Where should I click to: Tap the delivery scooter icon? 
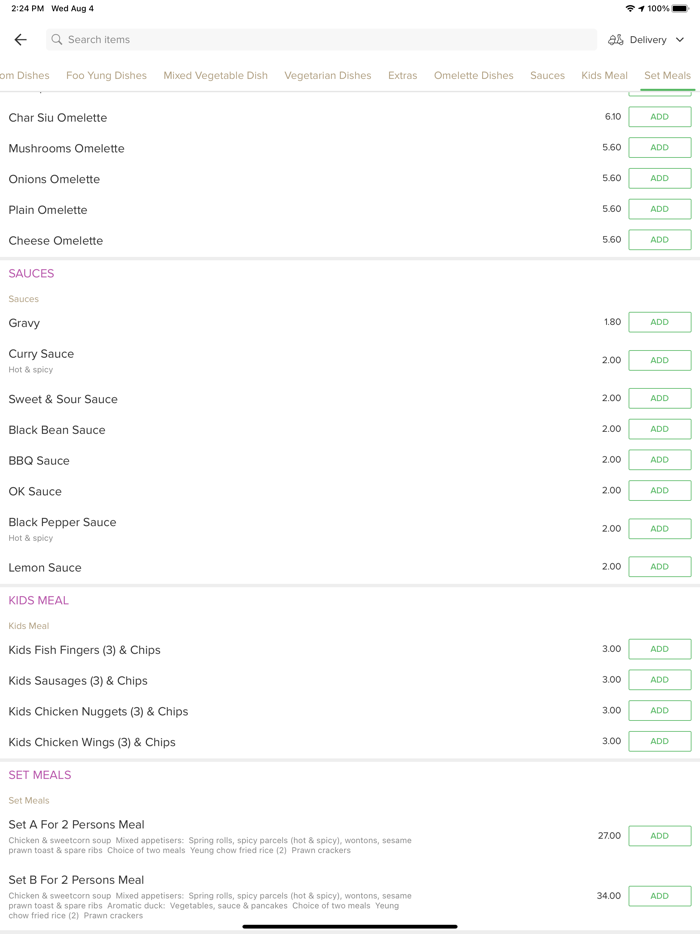616,40
